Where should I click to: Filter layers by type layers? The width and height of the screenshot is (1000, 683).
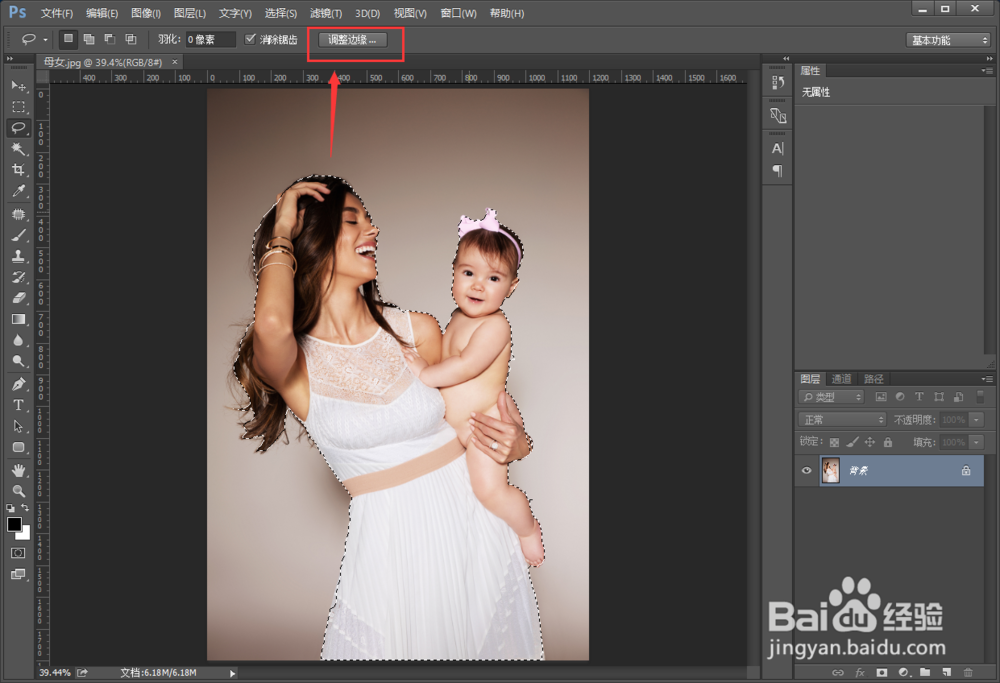click(x=919, y=397)
